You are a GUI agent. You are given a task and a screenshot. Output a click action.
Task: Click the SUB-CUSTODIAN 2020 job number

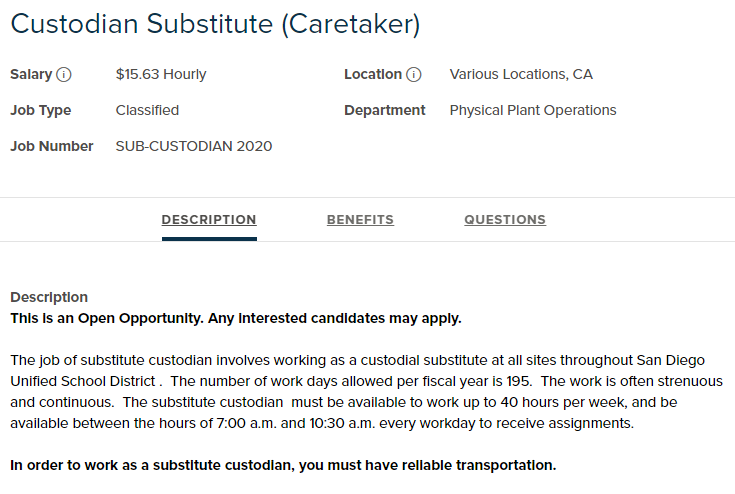[x=194, y=147]
